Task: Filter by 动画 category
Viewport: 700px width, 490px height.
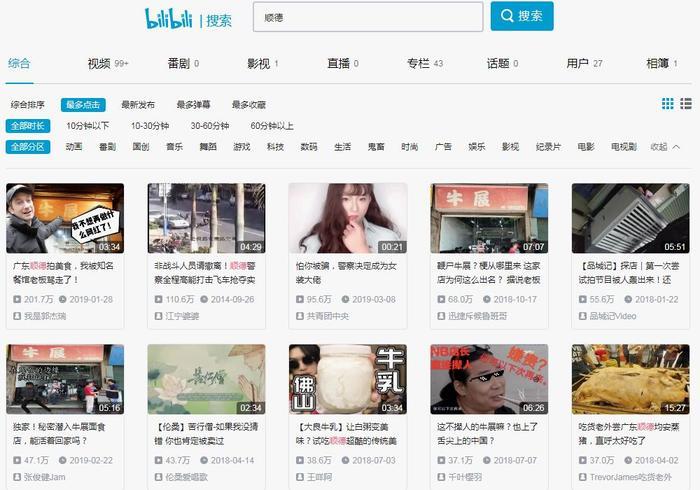Action: click(x=74, y=146)
